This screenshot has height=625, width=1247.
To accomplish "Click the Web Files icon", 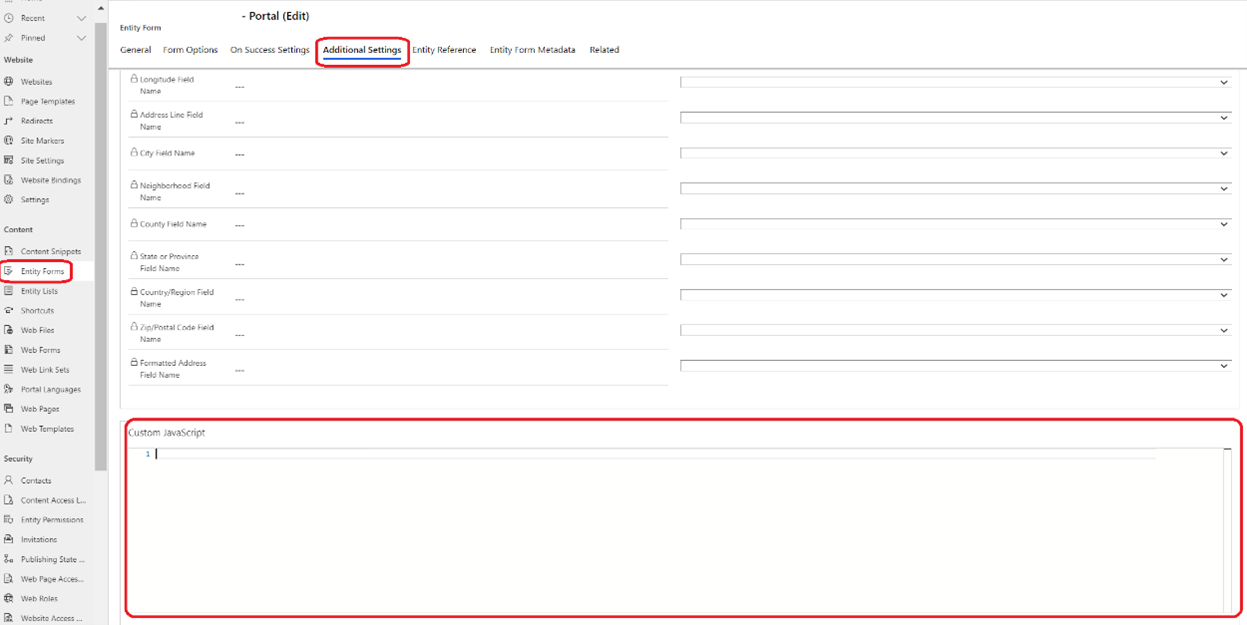I will click(x=9, y=330).
